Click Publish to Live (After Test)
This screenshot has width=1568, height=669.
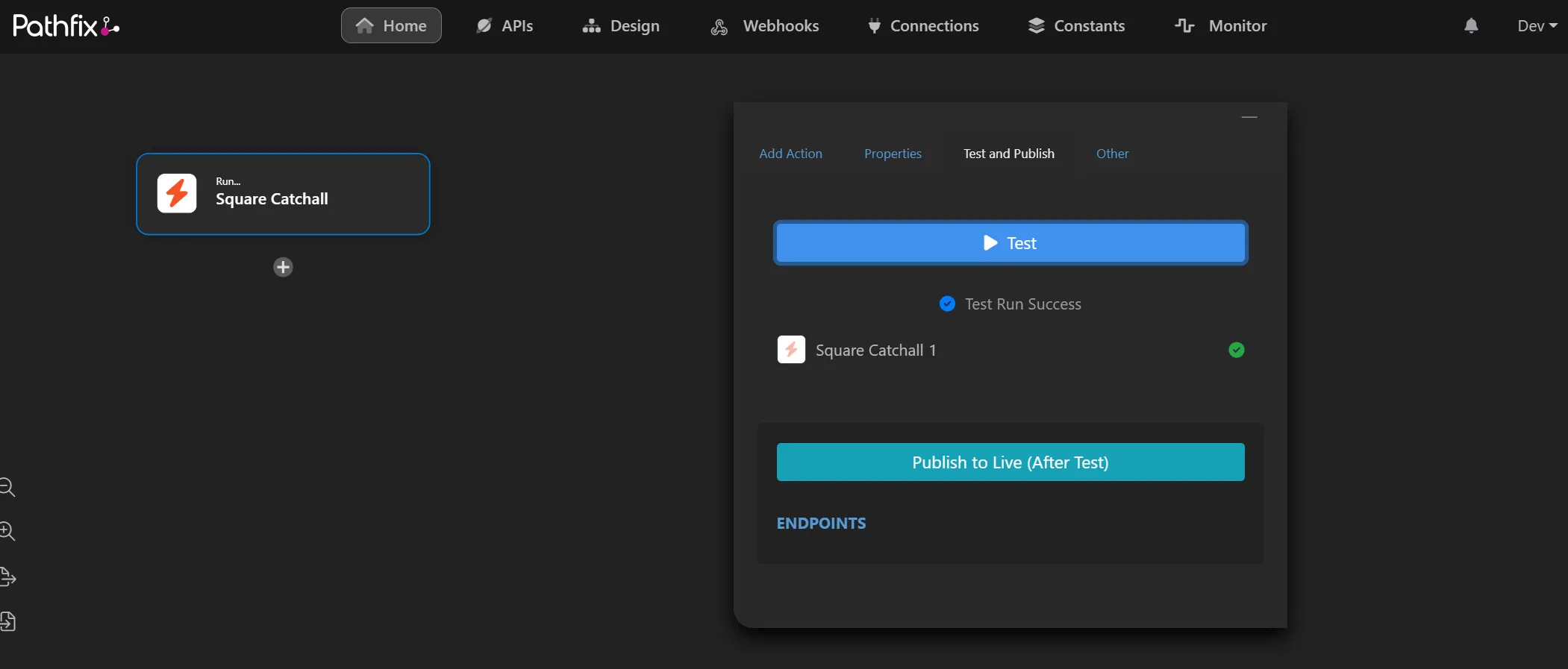coord(1011,462)
